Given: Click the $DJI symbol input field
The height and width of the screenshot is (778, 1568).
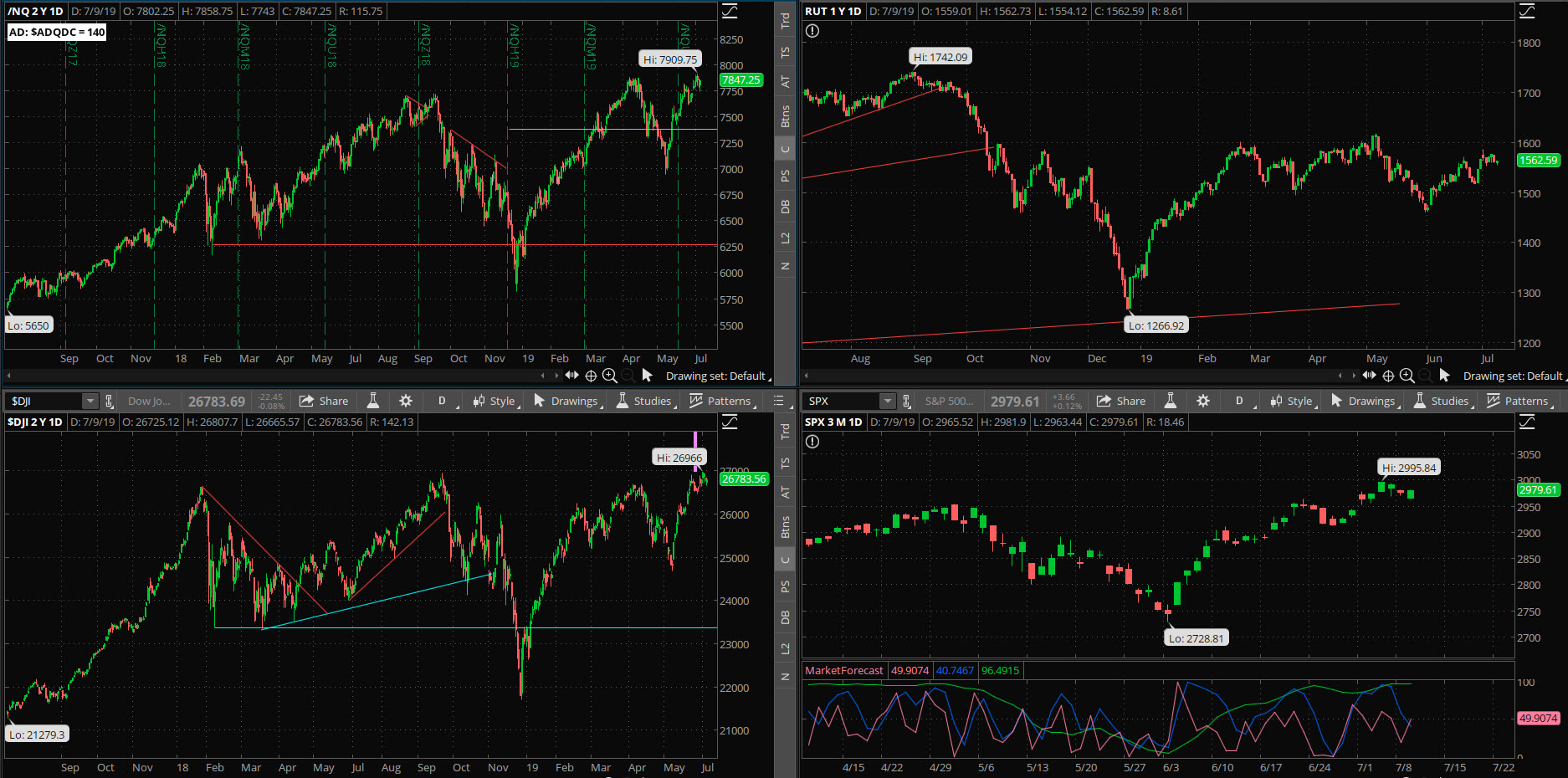Looking at the screenshot, I should 44,401.
